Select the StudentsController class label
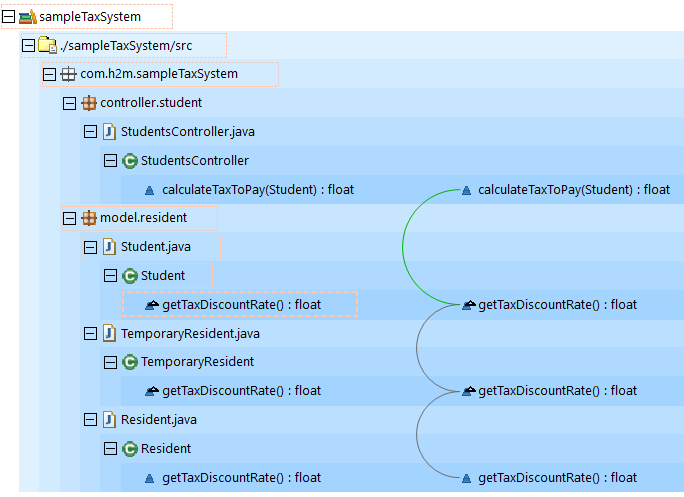This screenshot has height=497, width=684. pyautogui.click(x=195, y=161)
